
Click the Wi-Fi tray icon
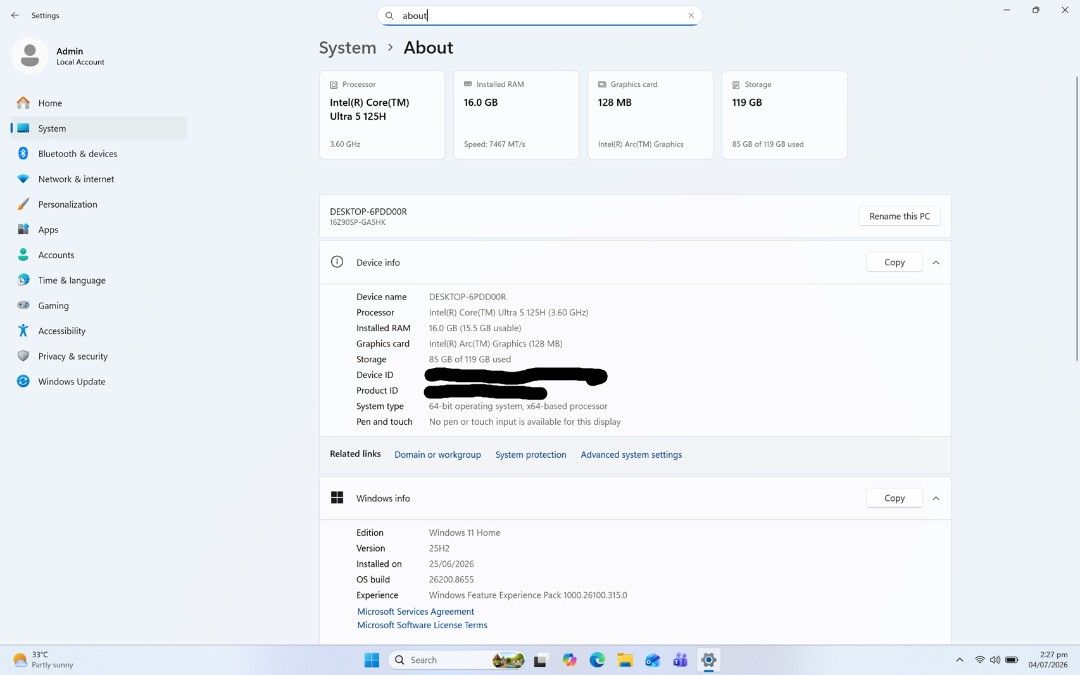coord(979,660)
